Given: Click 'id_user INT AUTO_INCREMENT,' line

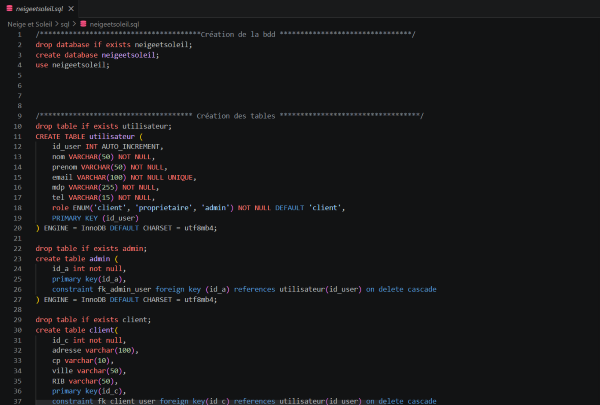Looking at the screenshot, I should click(x=108, y=147).
